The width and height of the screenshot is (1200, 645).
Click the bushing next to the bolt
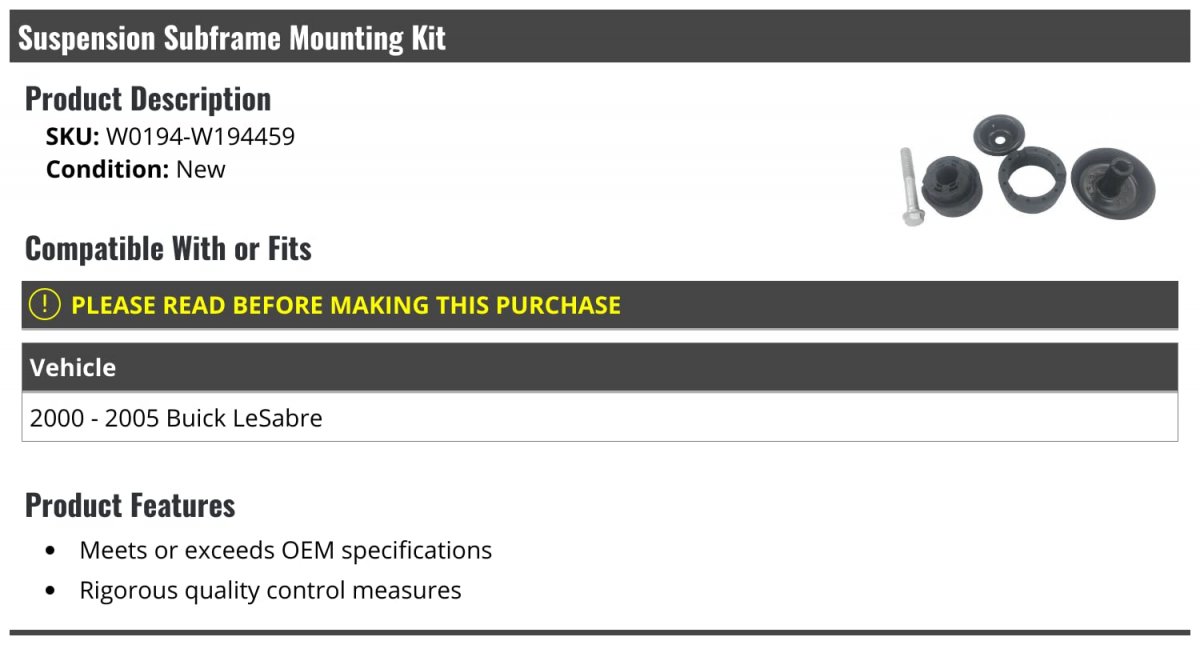pos(951,186)
